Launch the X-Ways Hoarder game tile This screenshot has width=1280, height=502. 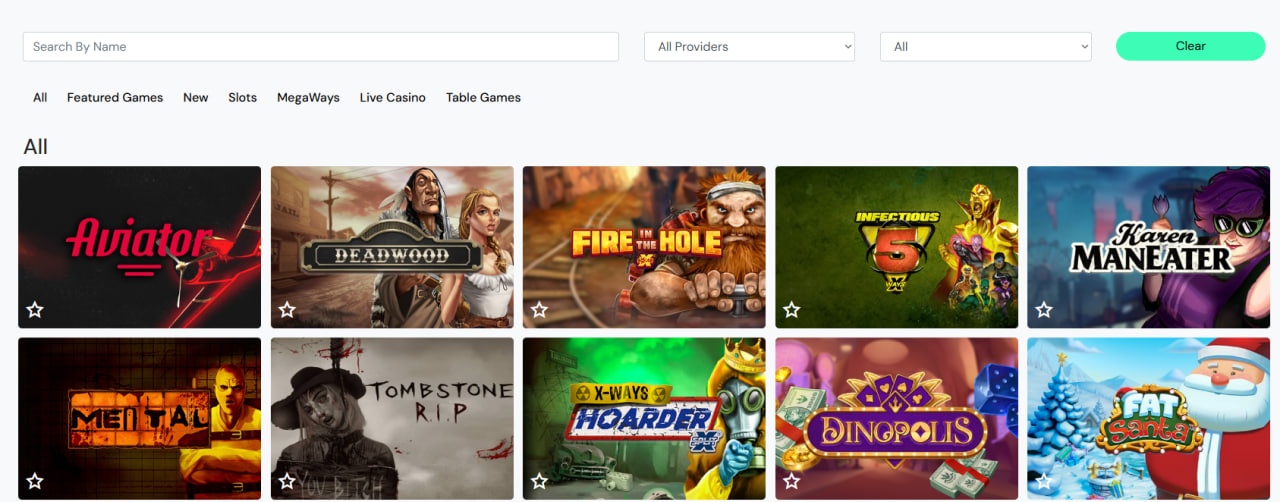coord(644,418)
